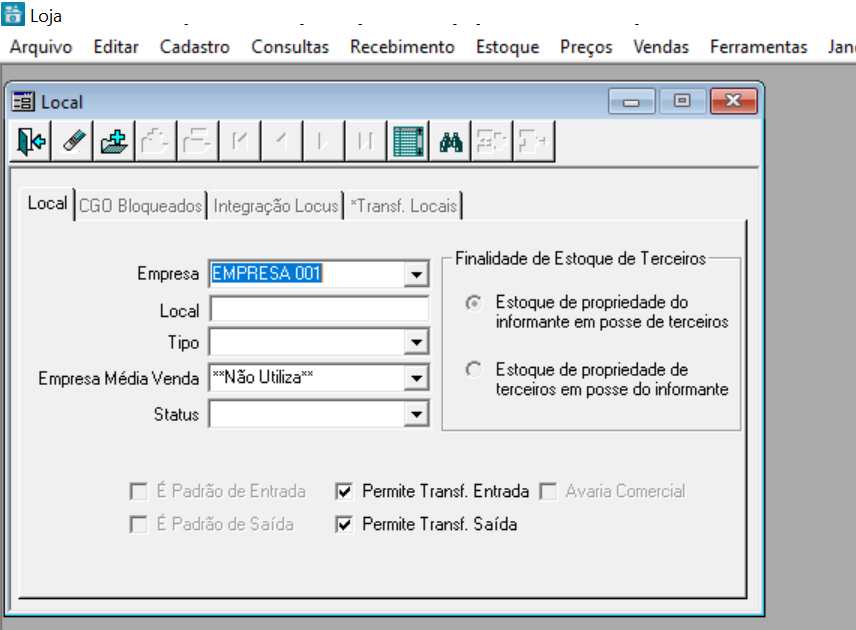The height and width of the screenshot is (630, 856).
Task: Click the disabled open-folder record icon
Action: point(156,141)
